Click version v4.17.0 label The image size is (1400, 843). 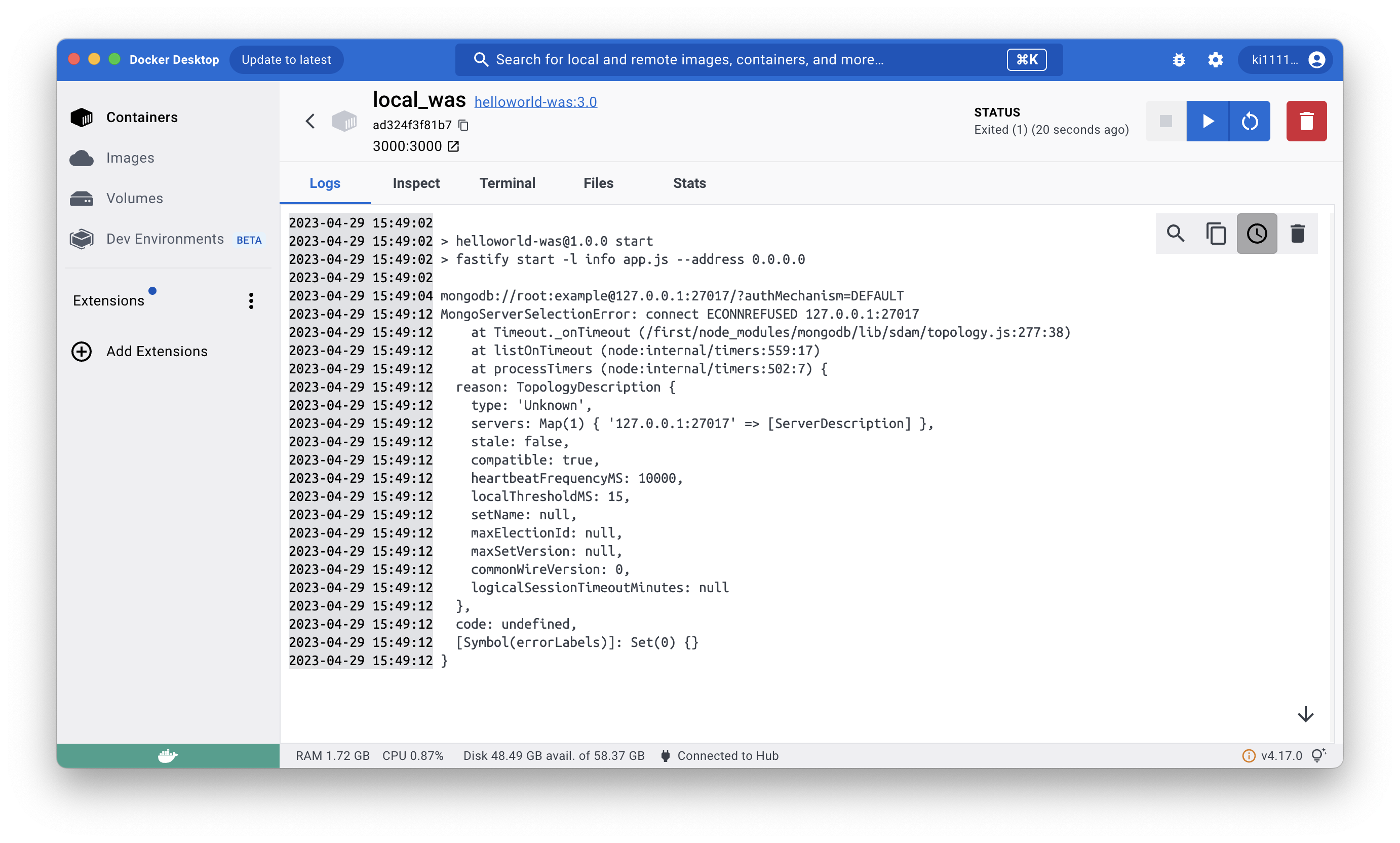click(x=1281, y=755)
